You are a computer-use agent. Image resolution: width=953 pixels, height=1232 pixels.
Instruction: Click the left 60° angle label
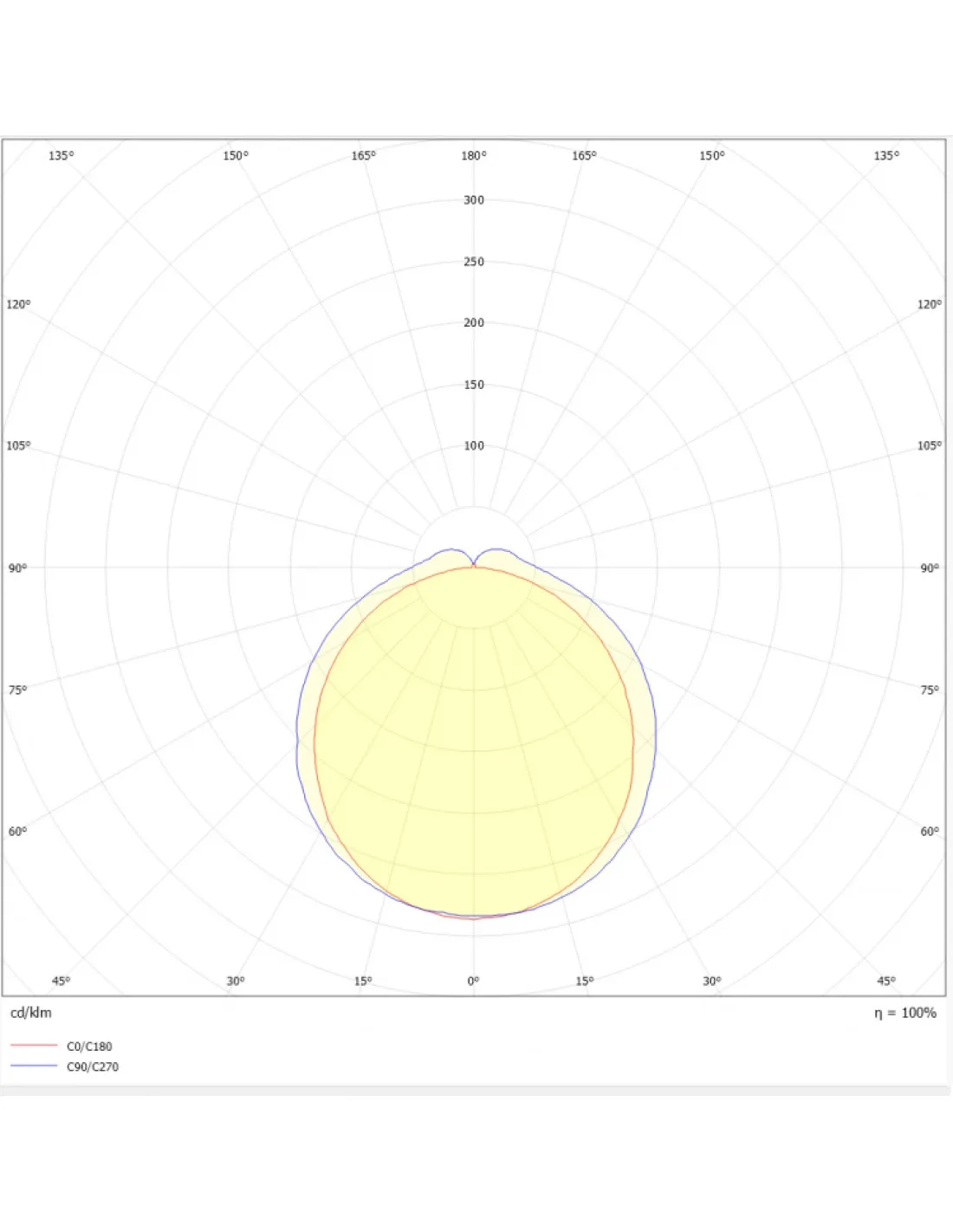(x=18, y=832)
